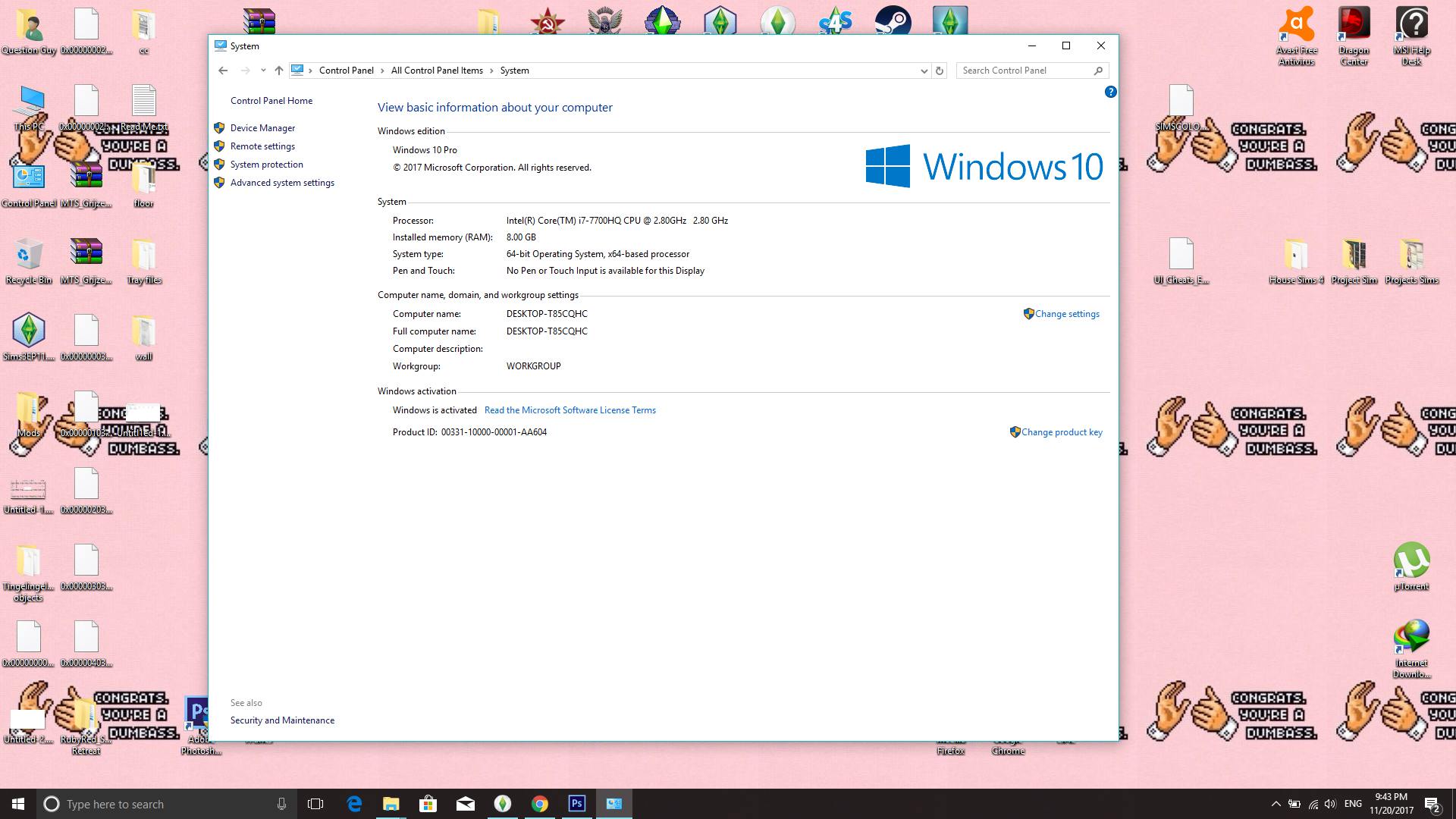The image size is (1456, 819).
Task: Select Avast Free Antivirus shortcut
Action: pos(1297,36)
